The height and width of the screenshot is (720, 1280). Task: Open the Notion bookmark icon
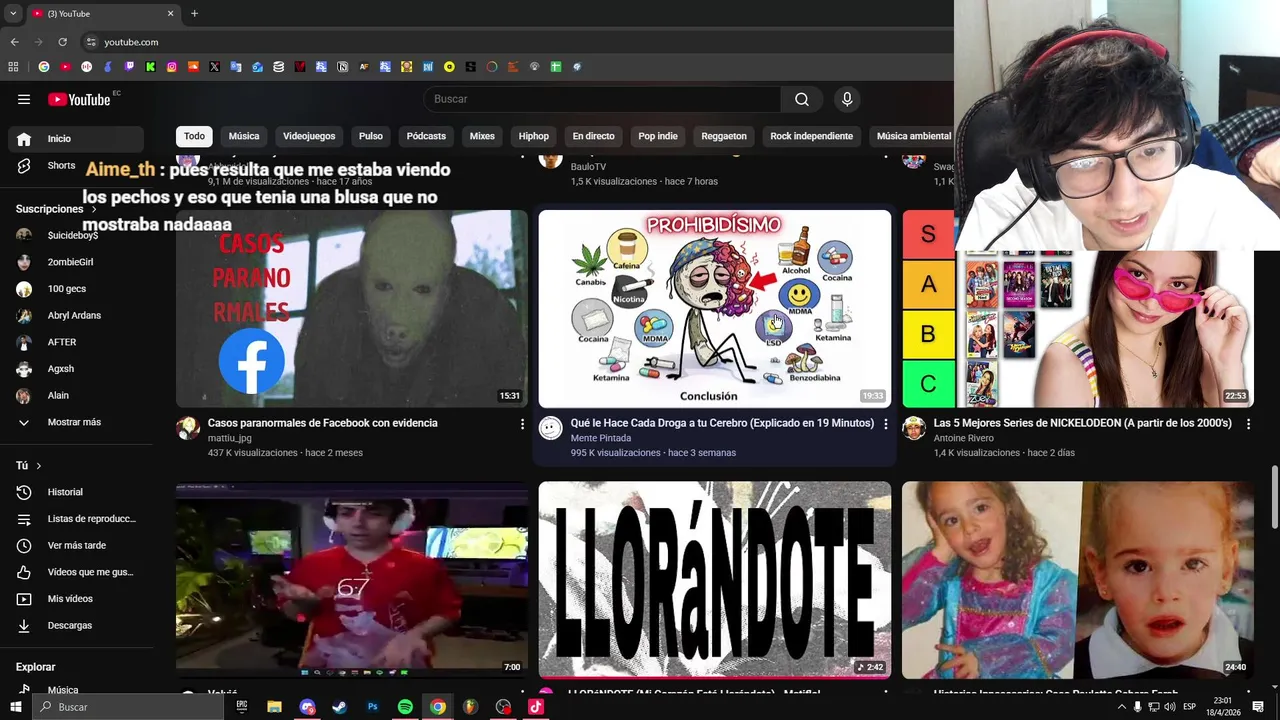[343, 67]
